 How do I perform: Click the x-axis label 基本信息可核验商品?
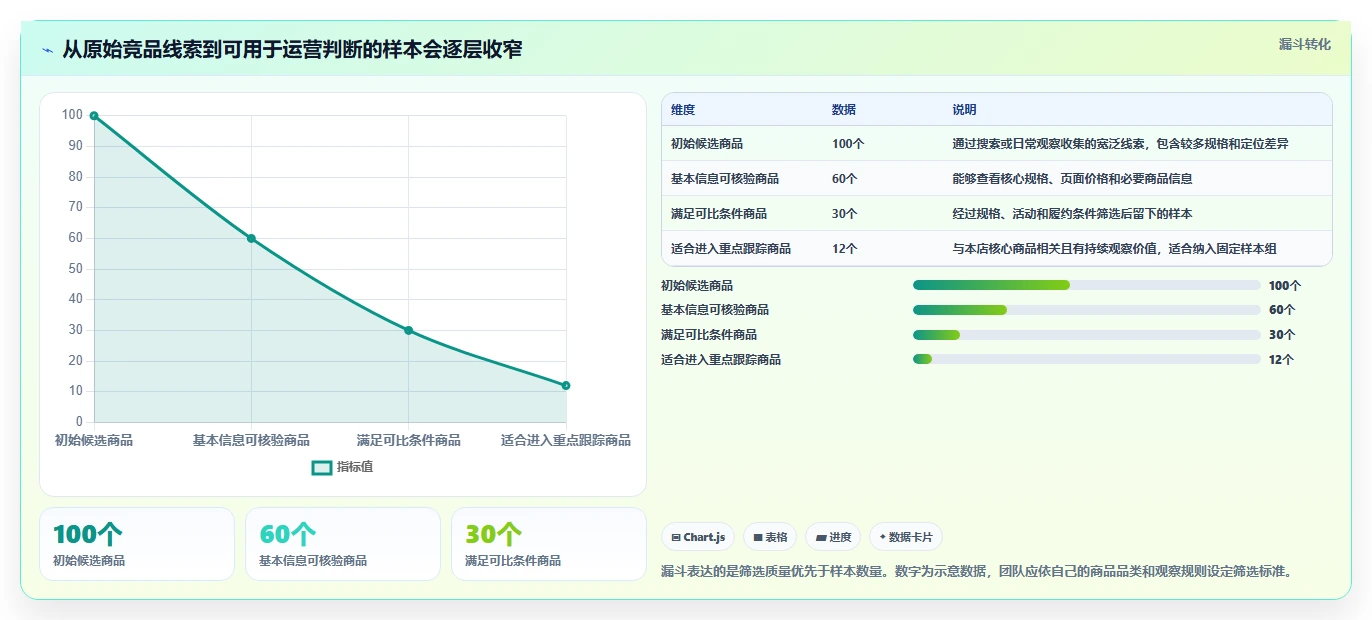(x=251, y=441)
